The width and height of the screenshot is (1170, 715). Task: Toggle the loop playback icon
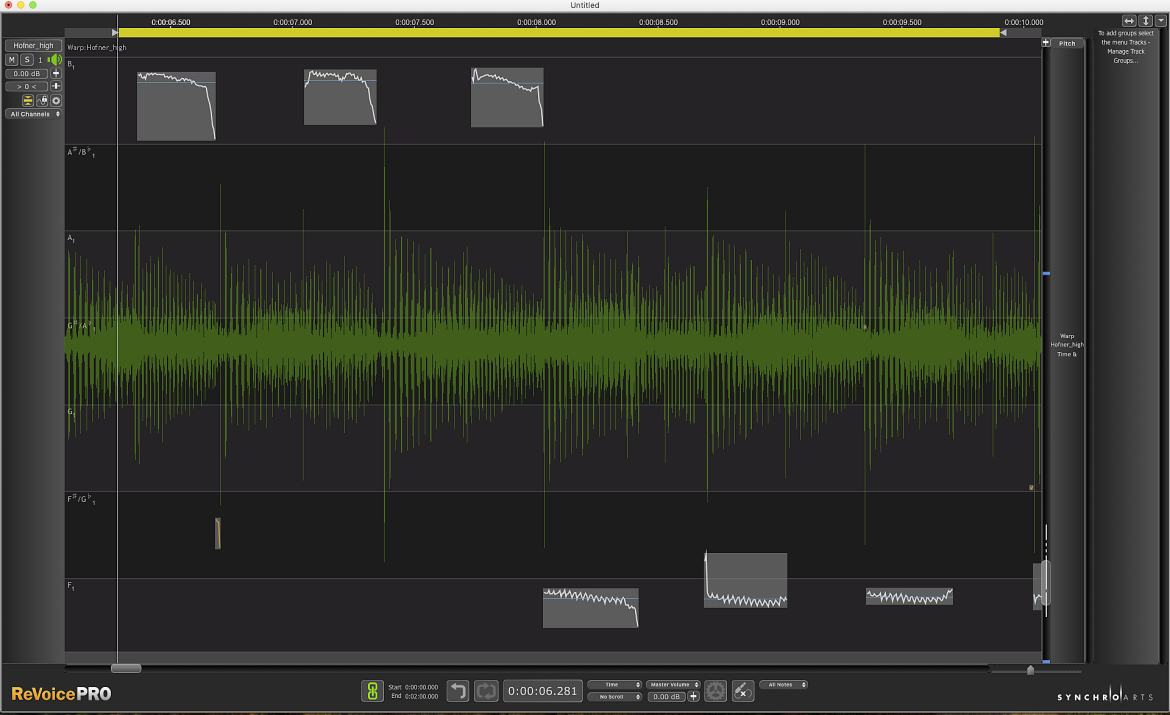pos(486,691)
